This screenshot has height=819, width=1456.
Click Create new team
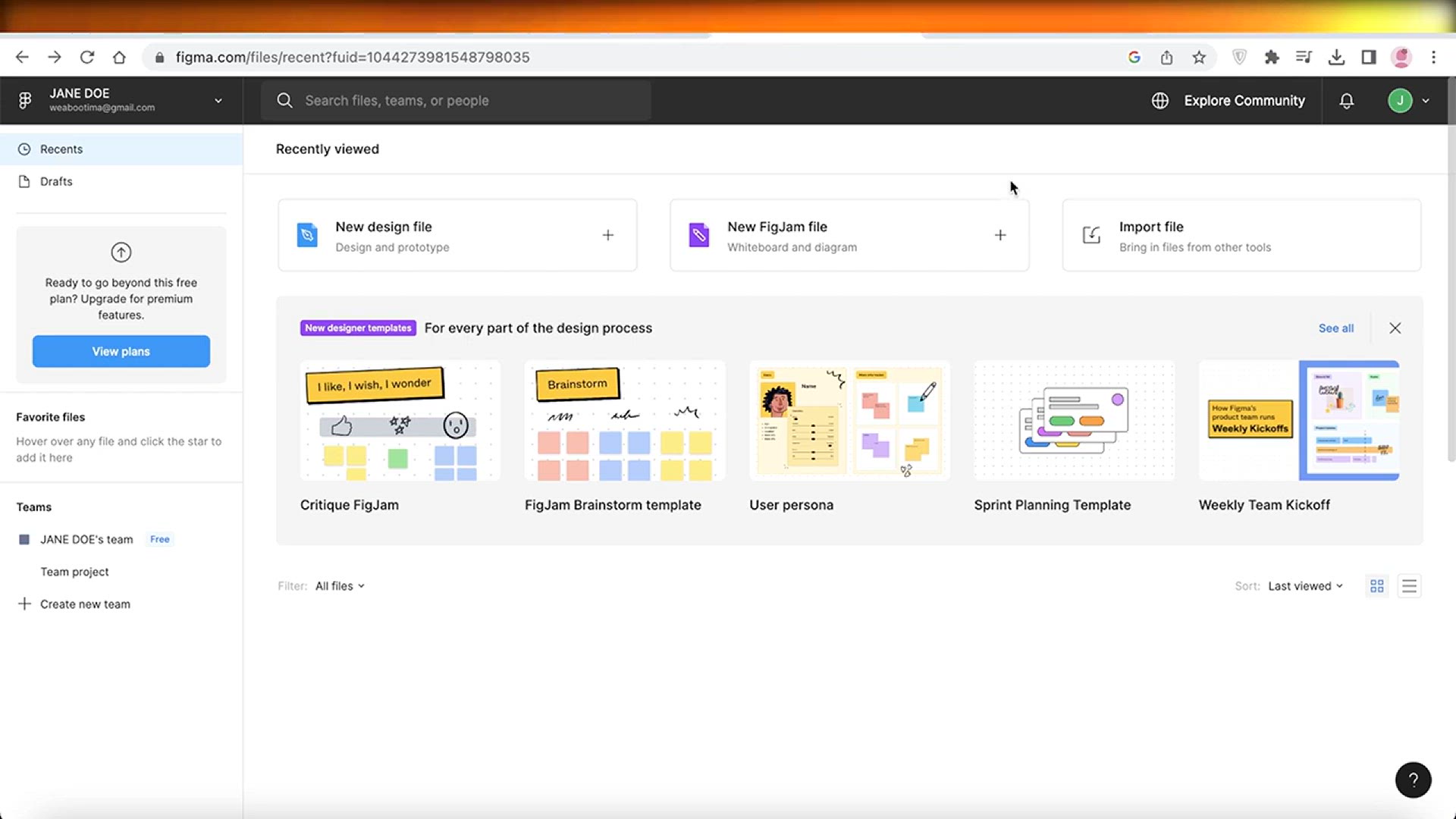[74, 604]
